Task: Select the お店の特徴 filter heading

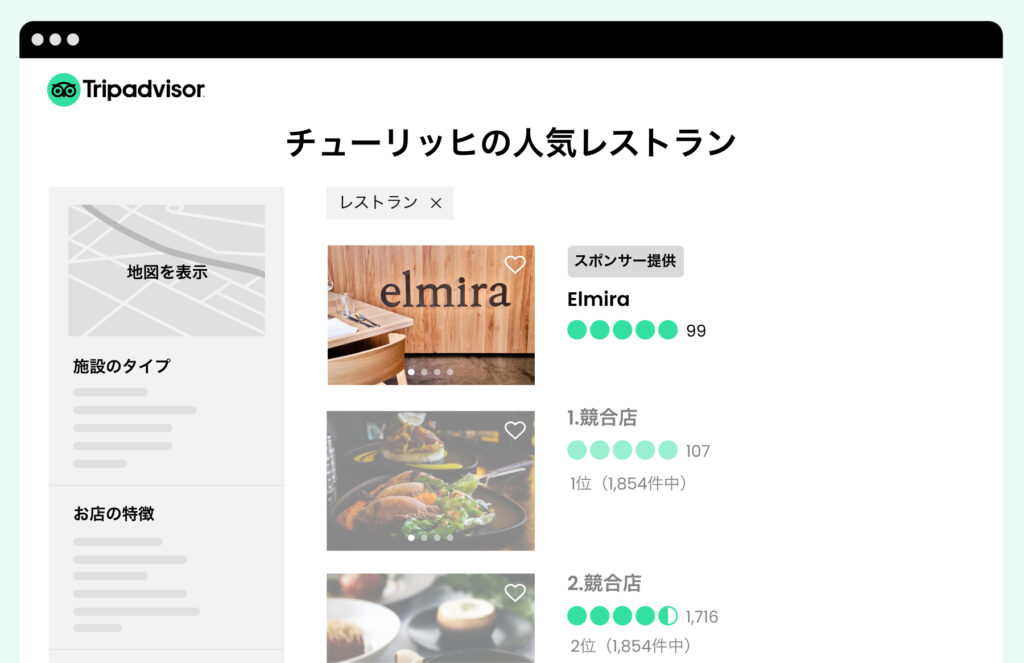Action: [114, 513]
